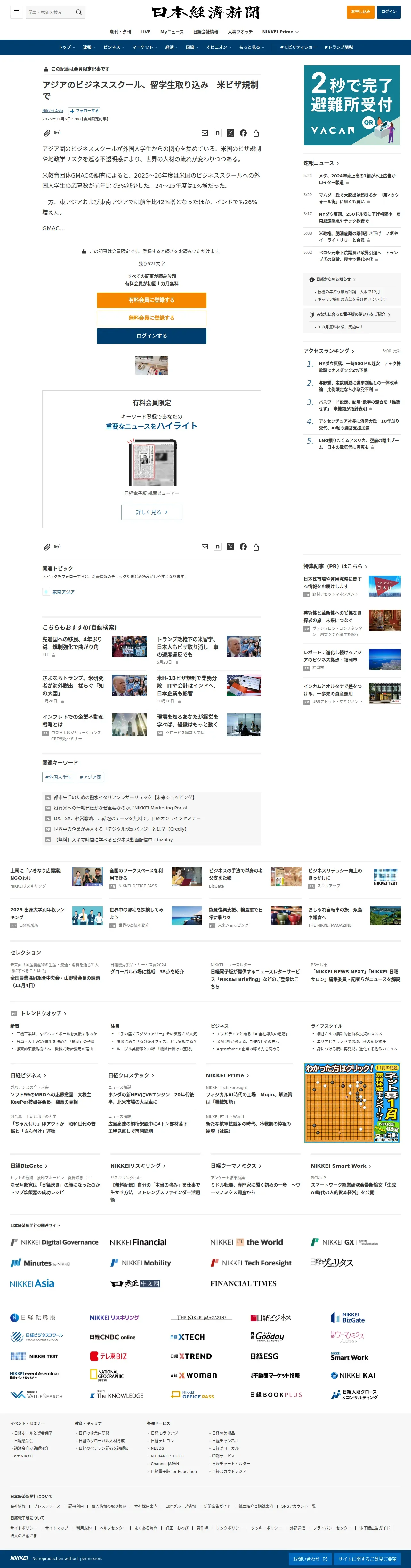The image size is (411, 1568).
Task: Share to X icon under the headline
Action: coord(230,133)
